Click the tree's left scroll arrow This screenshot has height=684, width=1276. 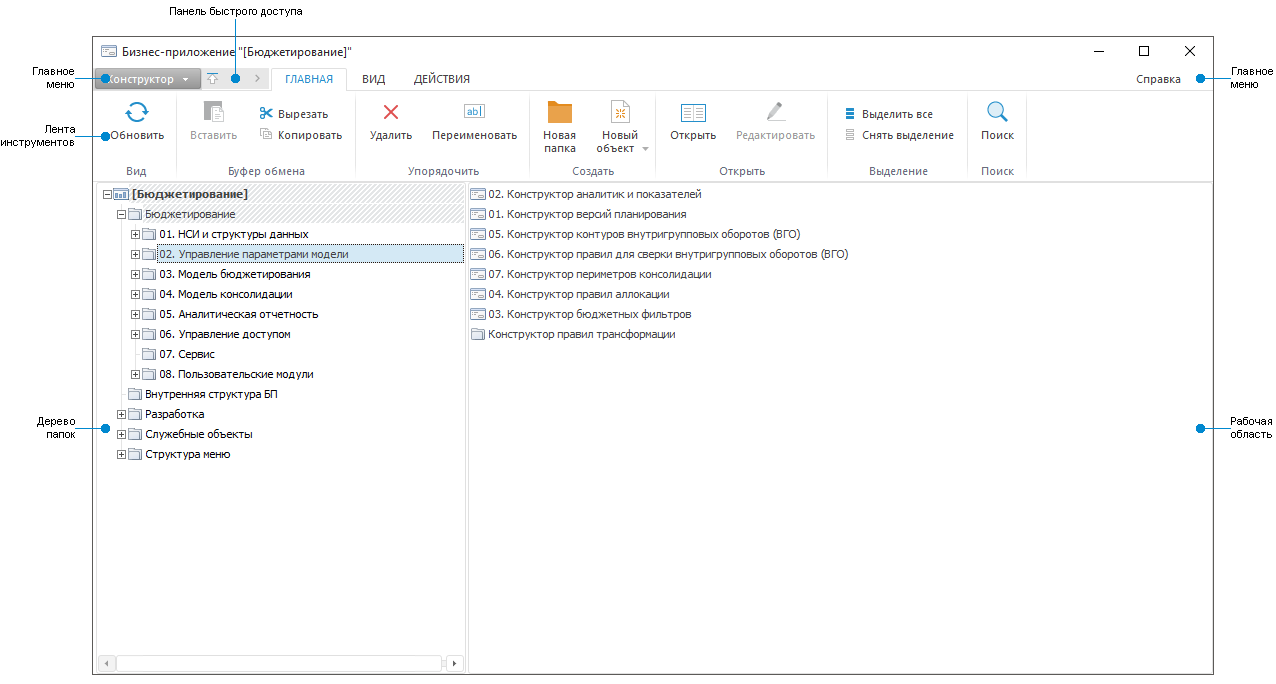(107, 663)
